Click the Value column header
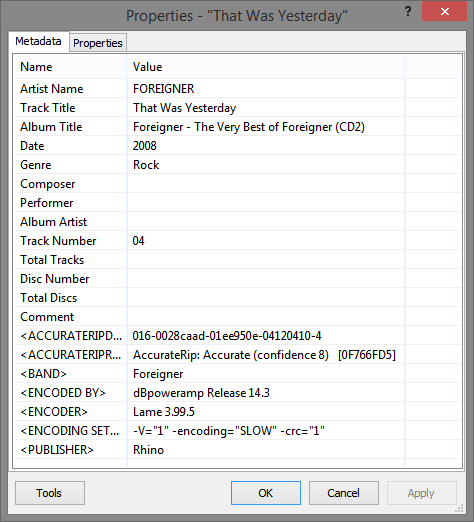The width and height of the screenshot is (474, 522). coord(266,67)
